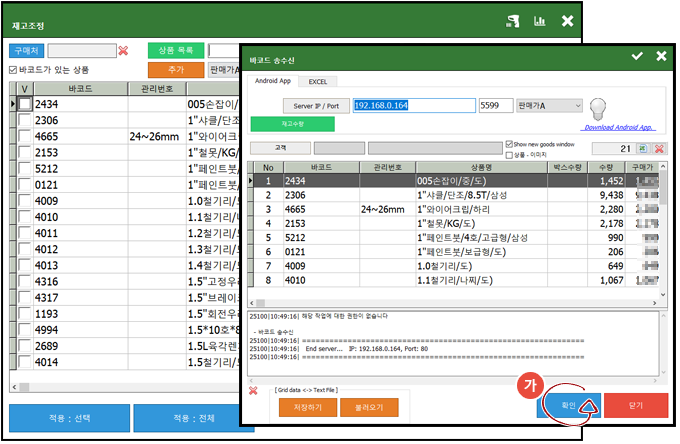Screen dimensions: 680x444
Task: Click the 상품명 column header in 바코드 송수신 grid
Action: pos(481,167)
